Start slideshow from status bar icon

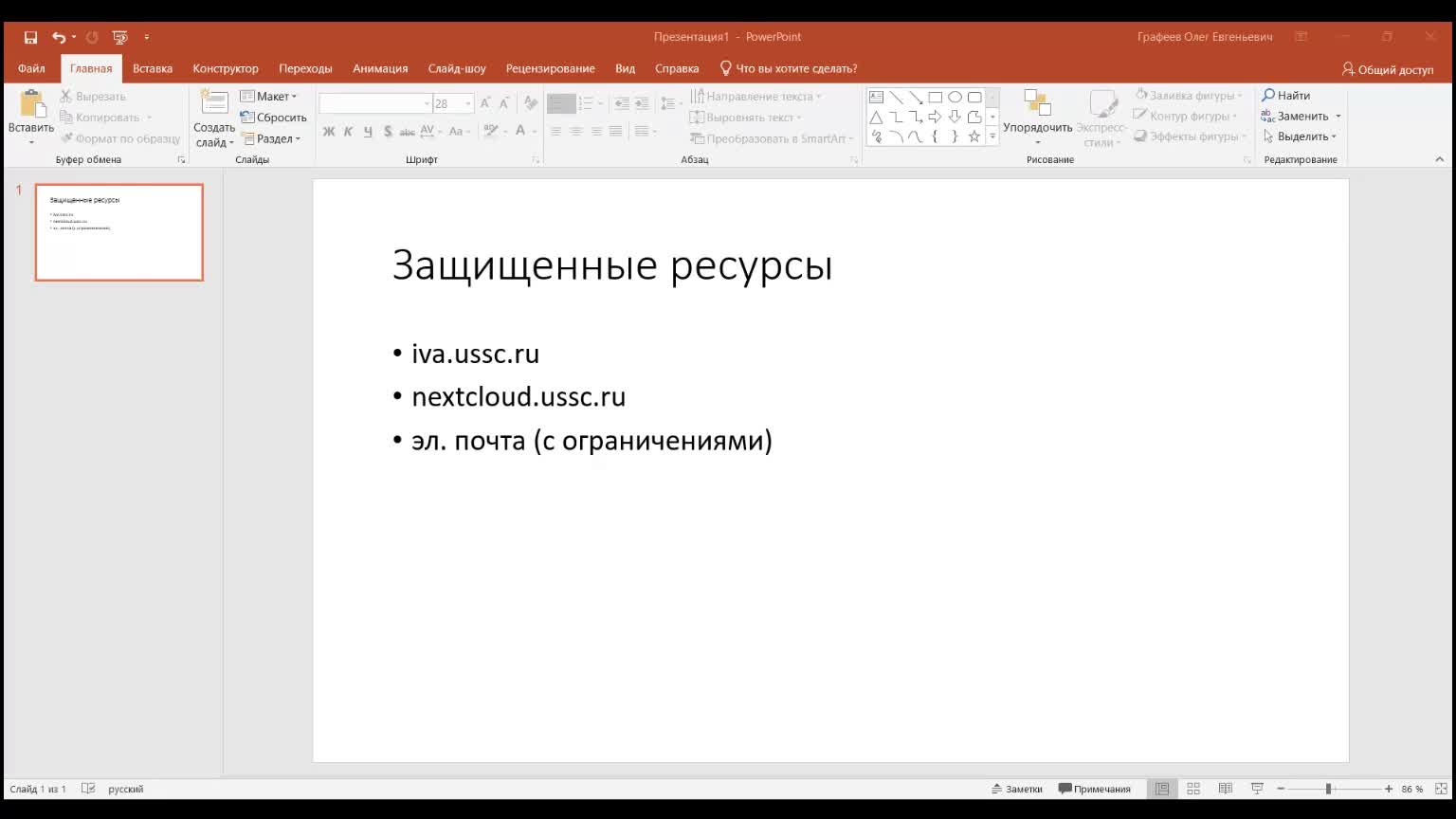1257,789
